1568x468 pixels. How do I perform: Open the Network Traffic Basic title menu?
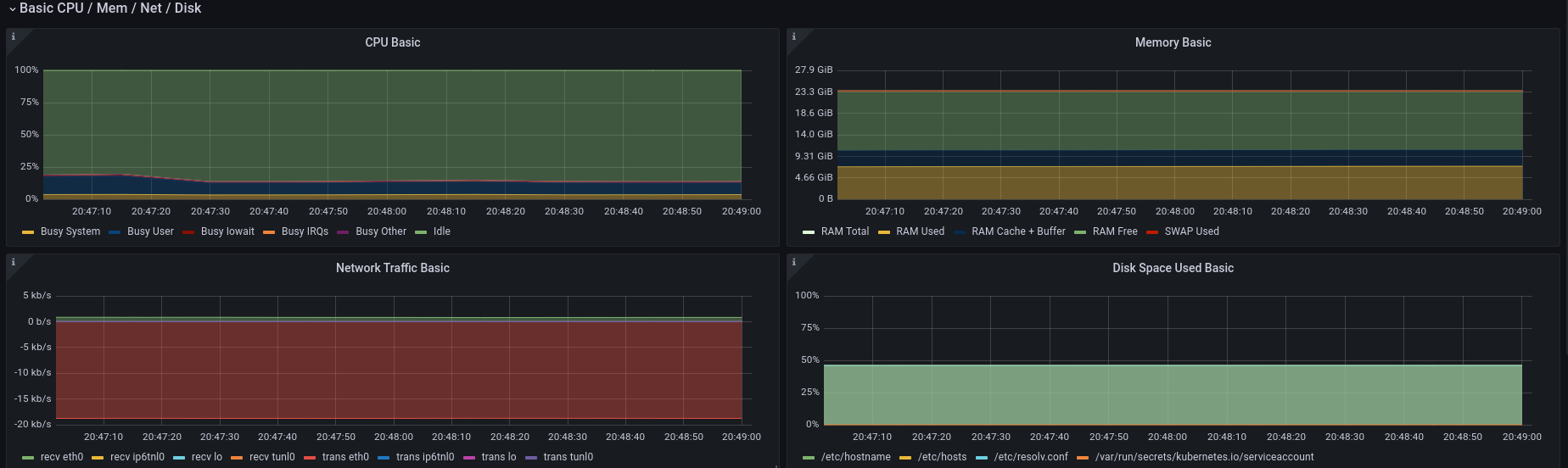click(392, 268)
